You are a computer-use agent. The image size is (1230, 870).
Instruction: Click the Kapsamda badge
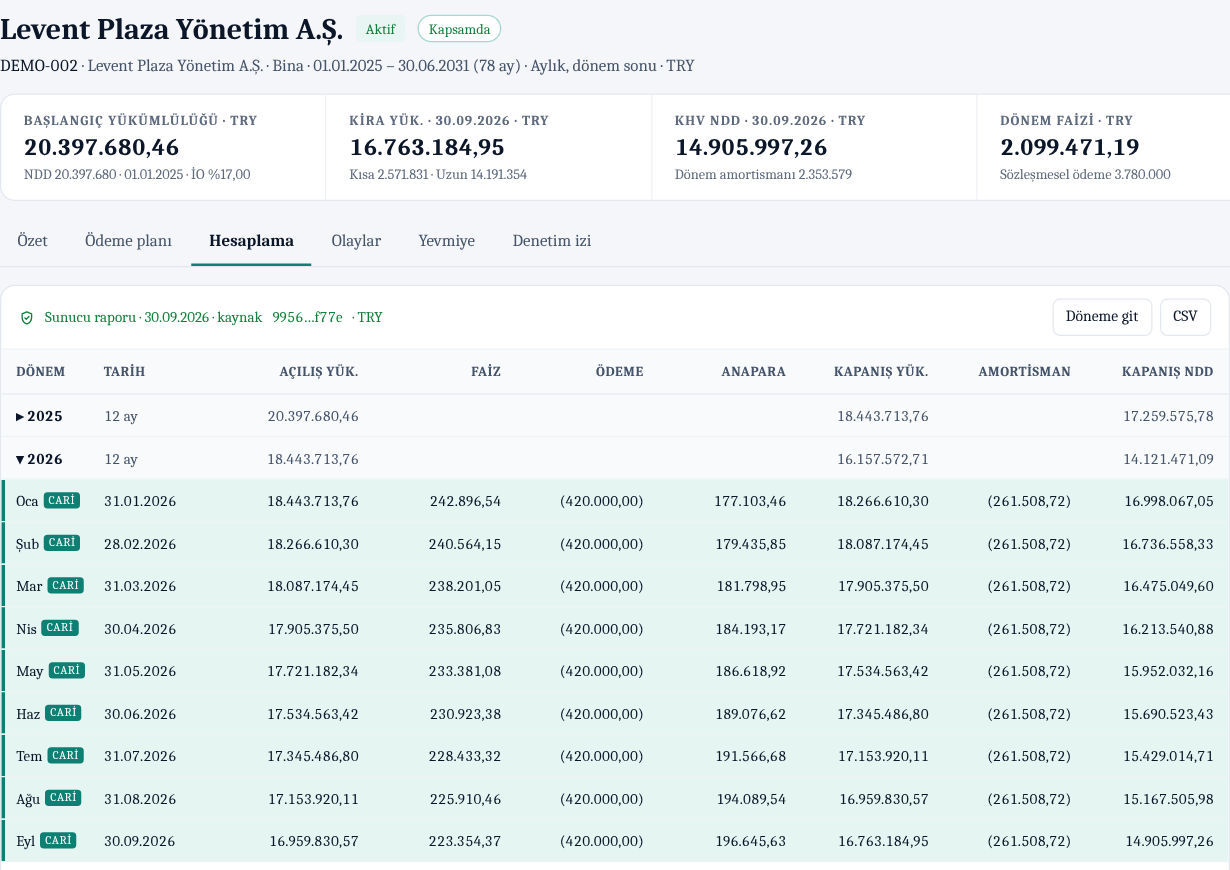(459, 29)
